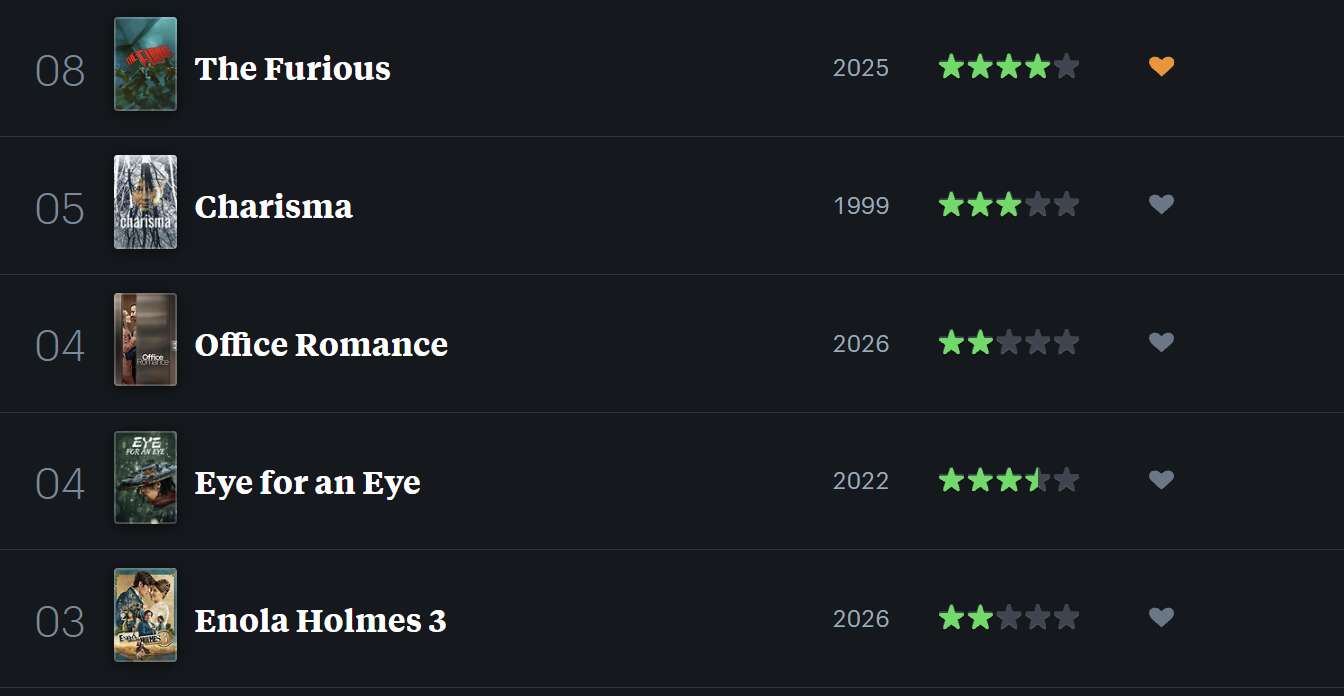Open Eye for an Eye title link

(307, 482)
